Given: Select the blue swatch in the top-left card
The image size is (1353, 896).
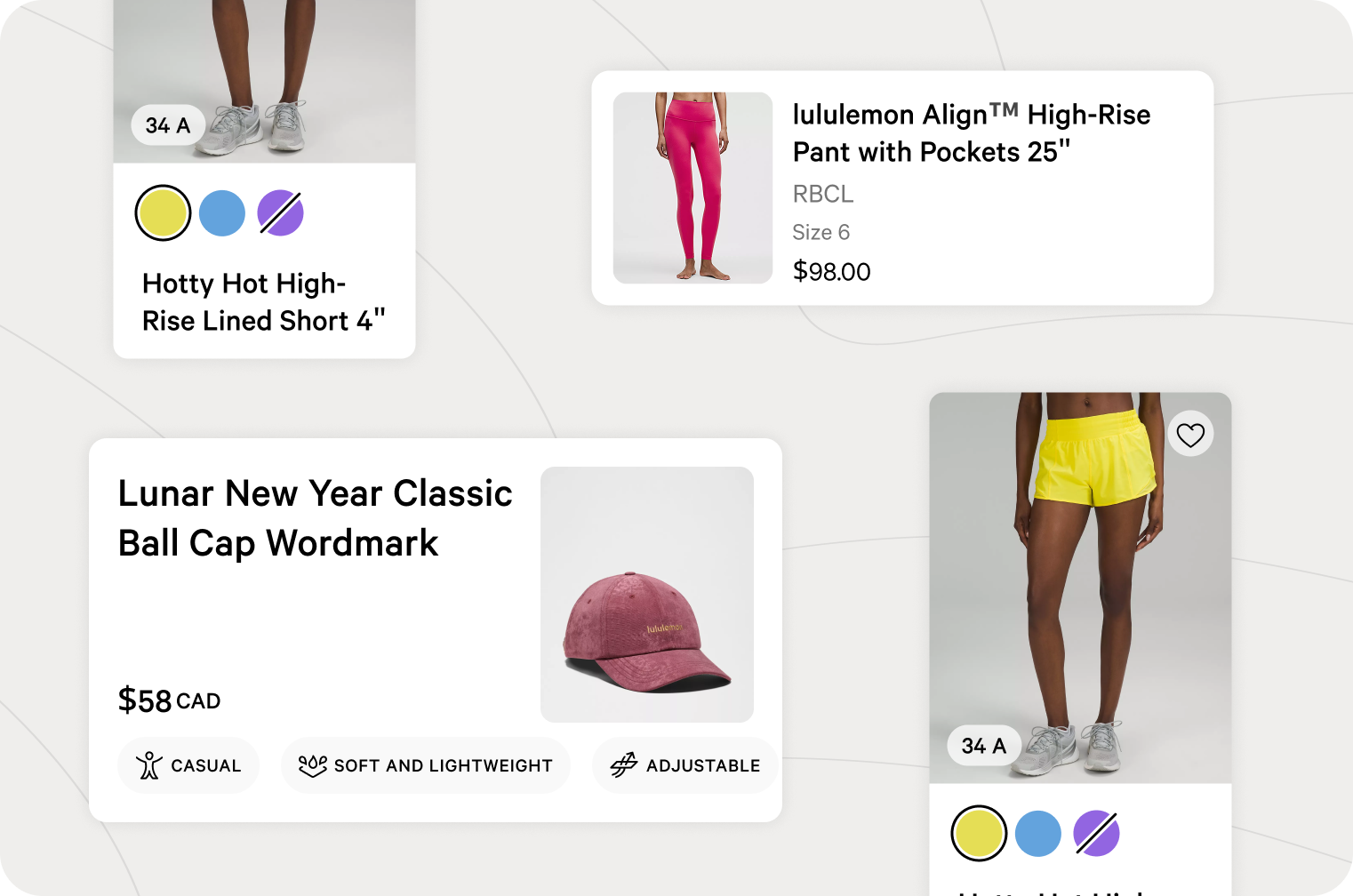Looking at the screenshot, I should point(222,213).
